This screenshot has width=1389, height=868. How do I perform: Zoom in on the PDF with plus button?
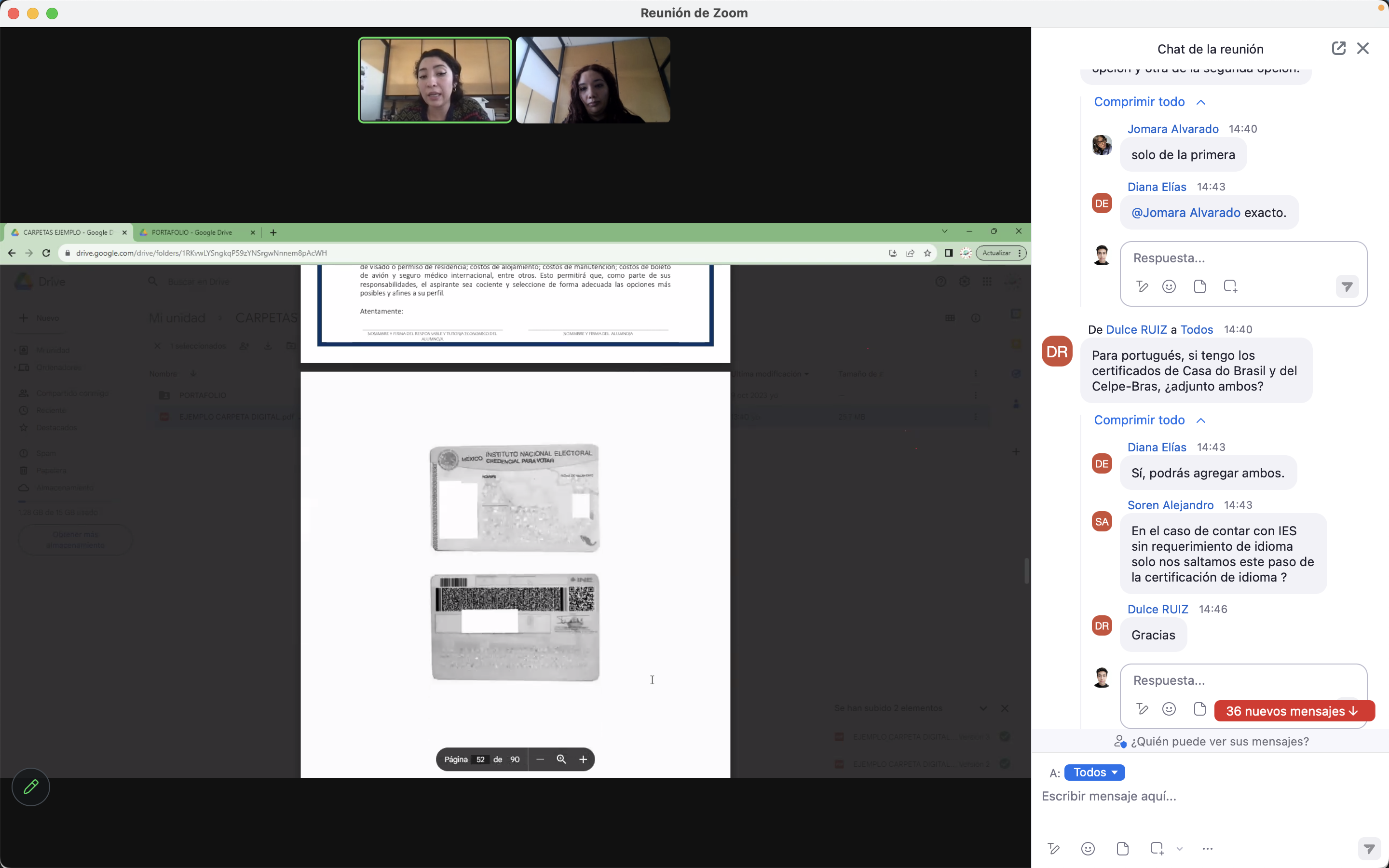pyautogui.click(x=583, y=759)
